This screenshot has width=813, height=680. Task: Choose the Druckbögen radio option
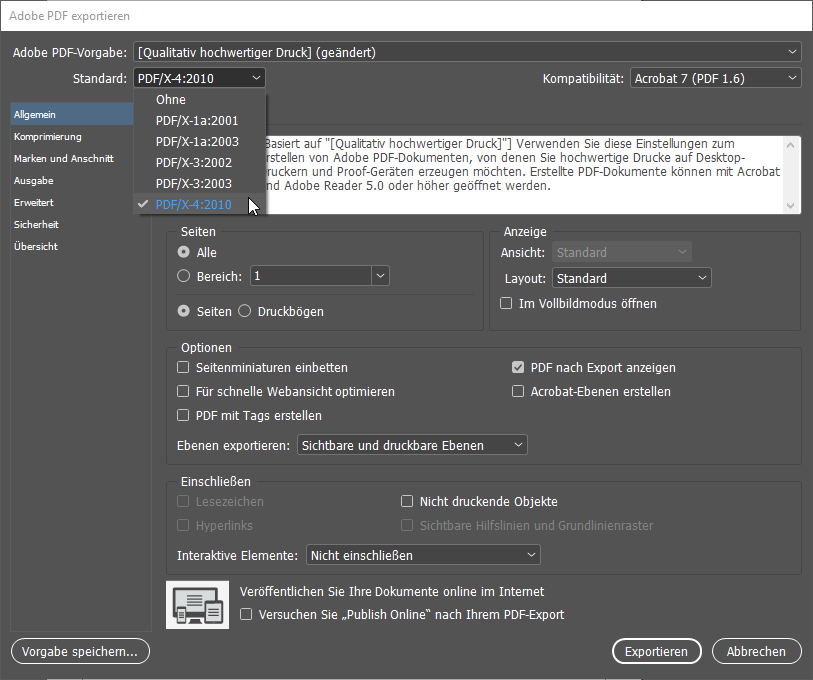tap(245, 312)
